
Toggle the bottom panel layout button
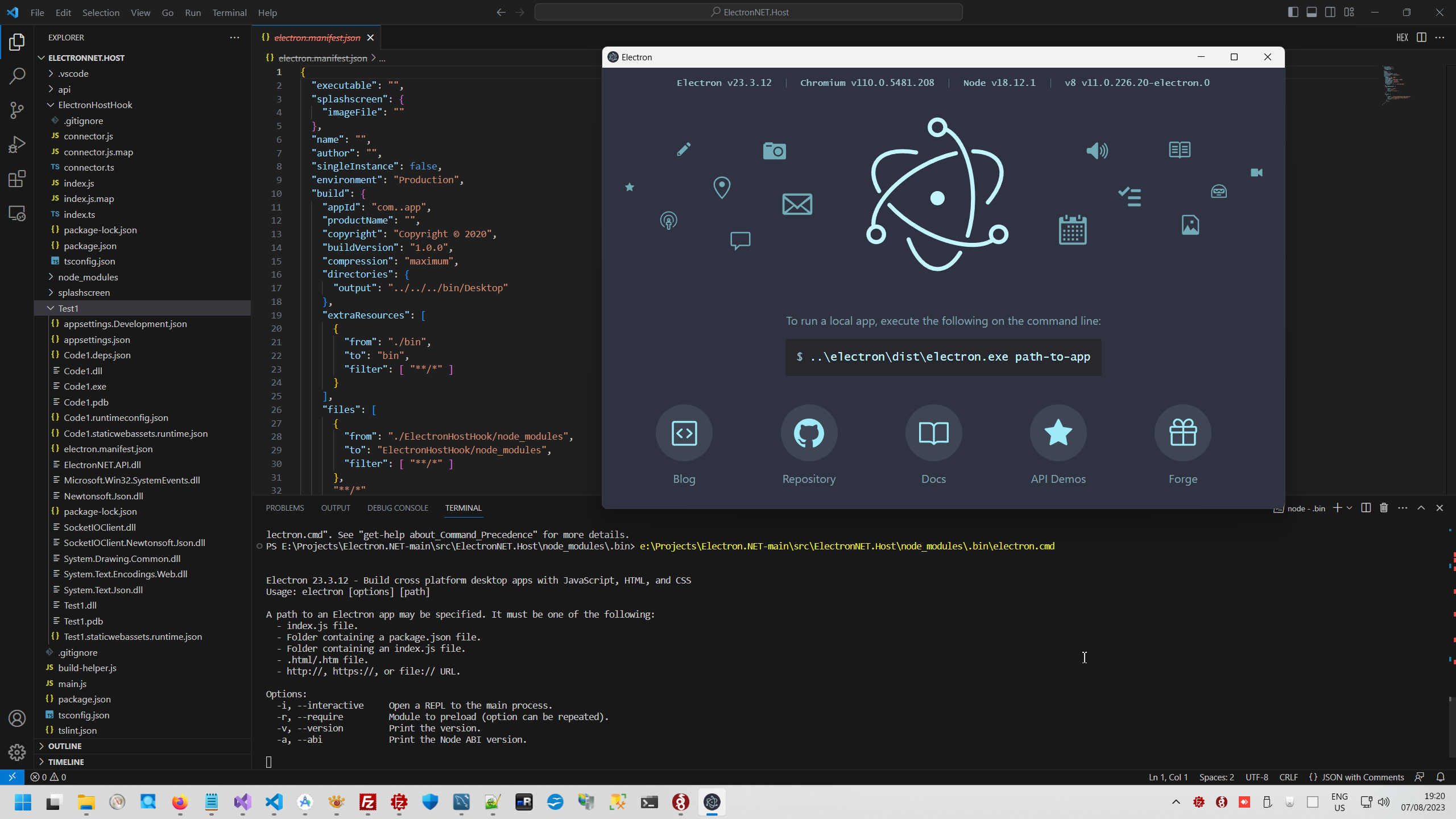click(1312, 12)
